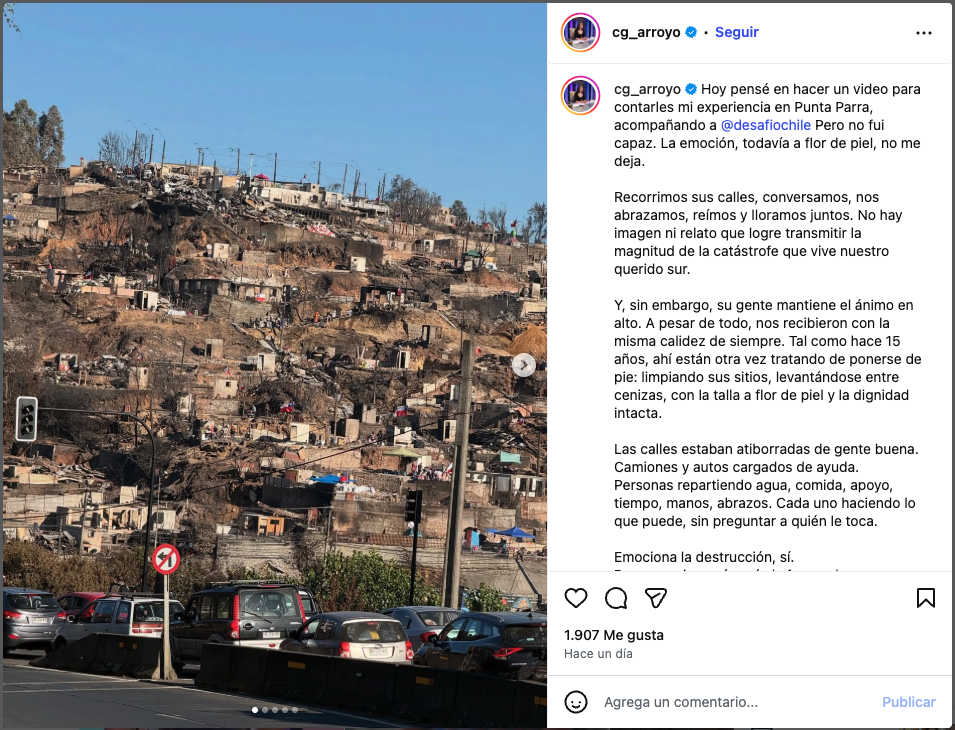The height and width of the screenshot is (730, 955).
Task: Open the emoji picker smiley icon
Action: coord(576,702)
